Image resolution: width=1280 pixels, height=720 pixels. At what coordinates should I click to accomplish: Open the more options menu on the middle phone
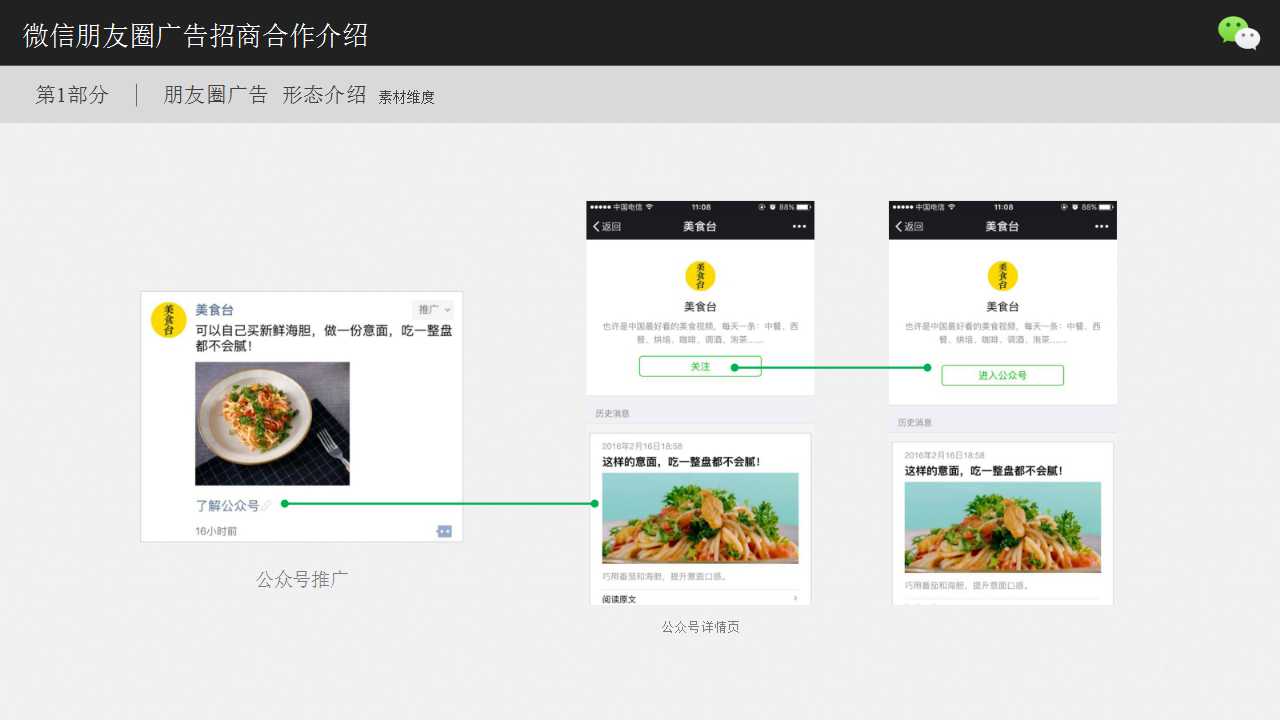799,226
